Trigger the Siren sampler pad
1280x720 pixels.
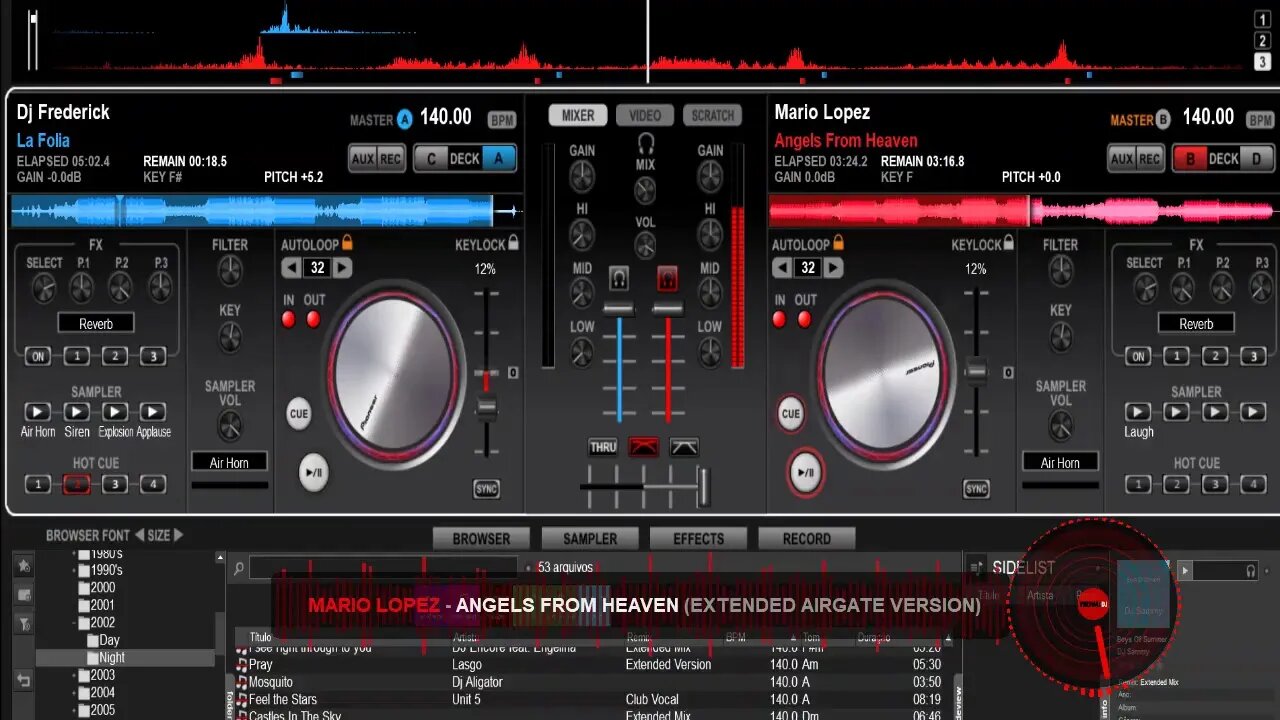click(x=76, y=412)
